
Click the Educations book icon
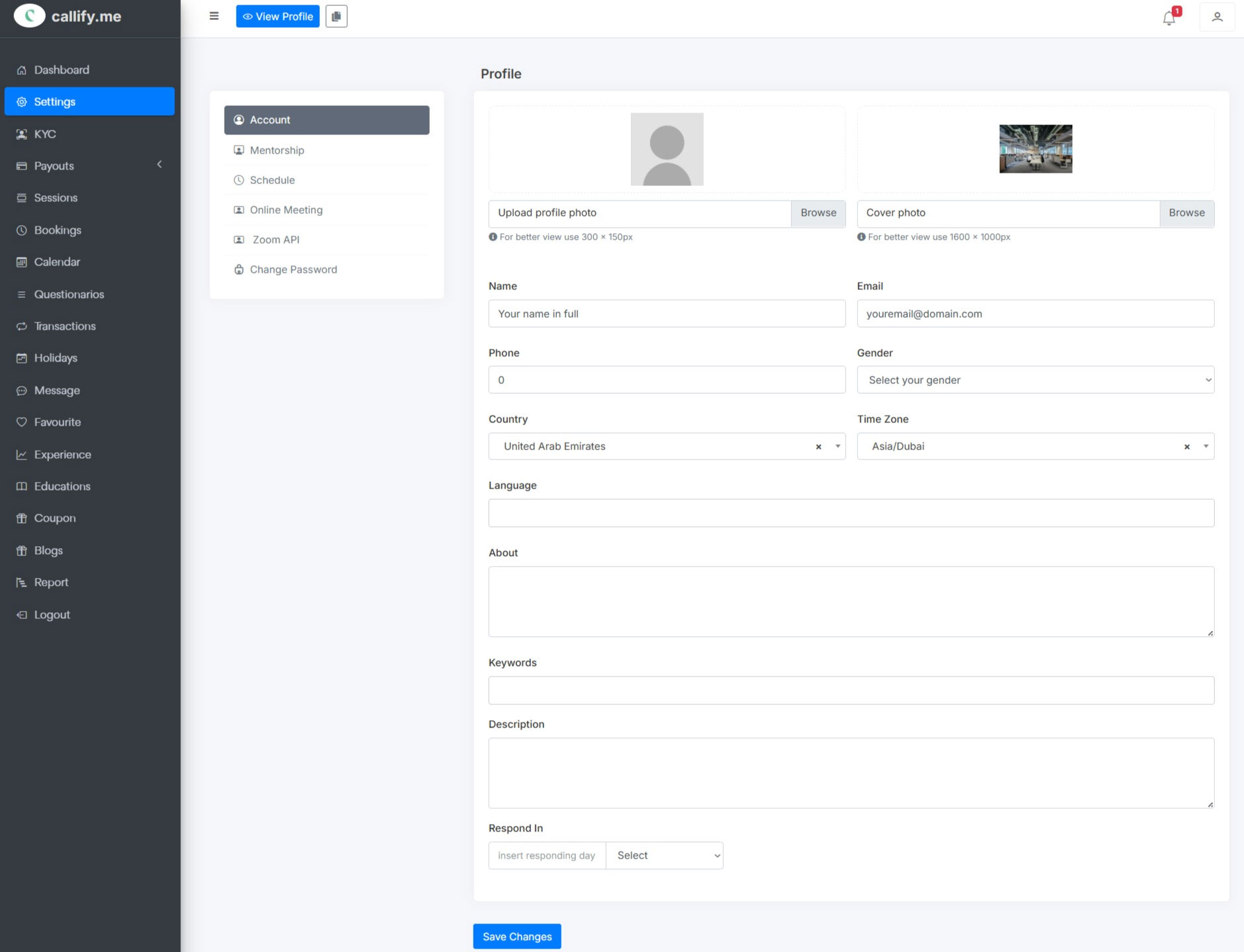click(22, 487)
